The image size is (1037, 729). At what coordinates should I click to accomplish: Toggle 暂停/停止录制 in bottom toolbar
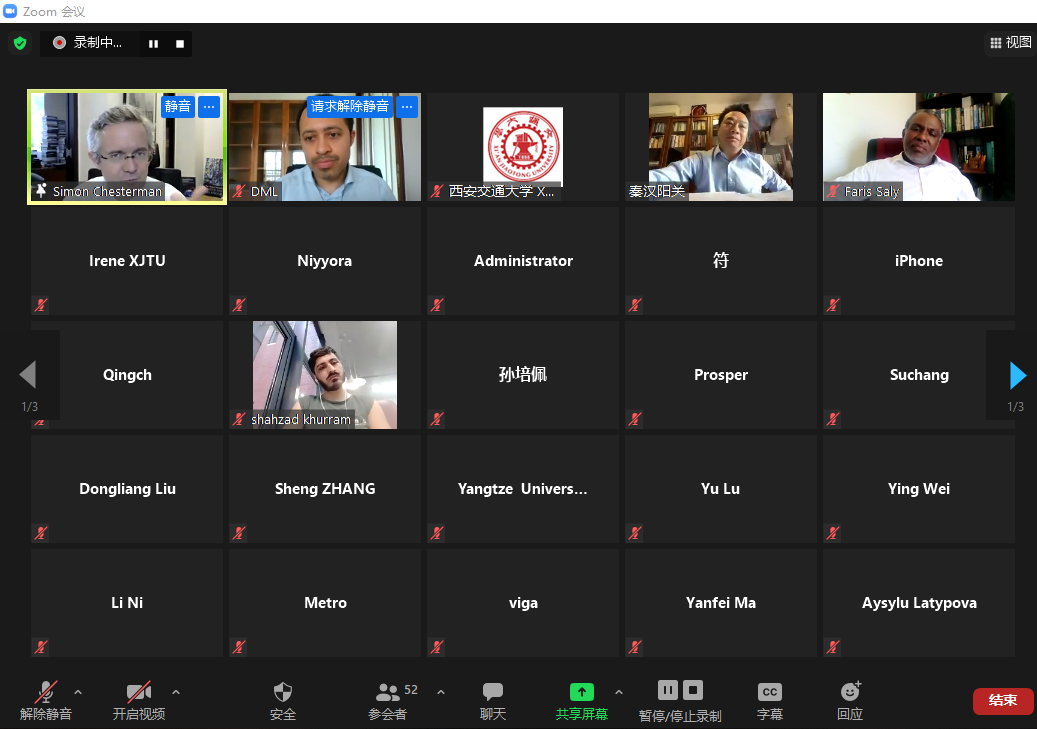coord(680,692)
